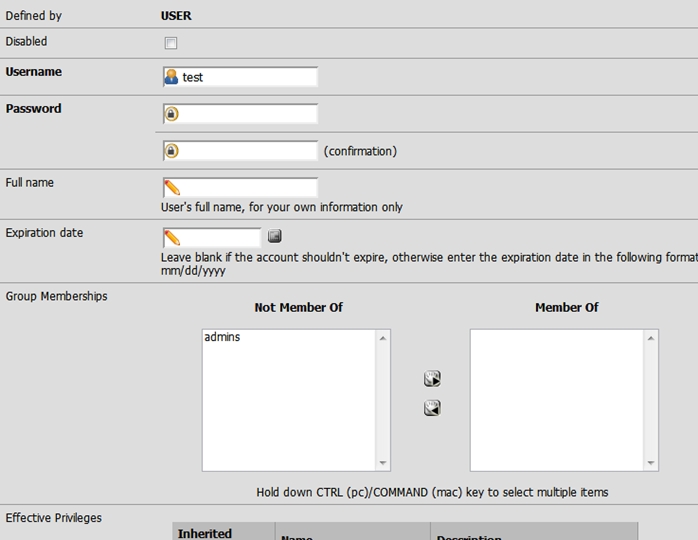698x540 pixels.
Task: Click the (confirmation) label
Action: (x=360, y=151)
